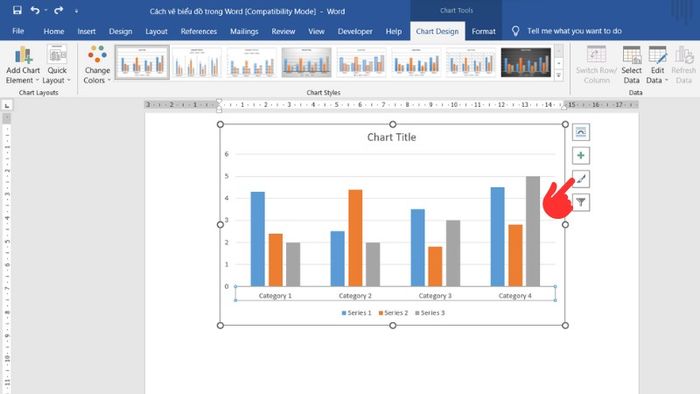The height and width of the screenshot is (394, 700).
Task: Apply the sixth chart style thumbnail
Action: coord(417,62)
